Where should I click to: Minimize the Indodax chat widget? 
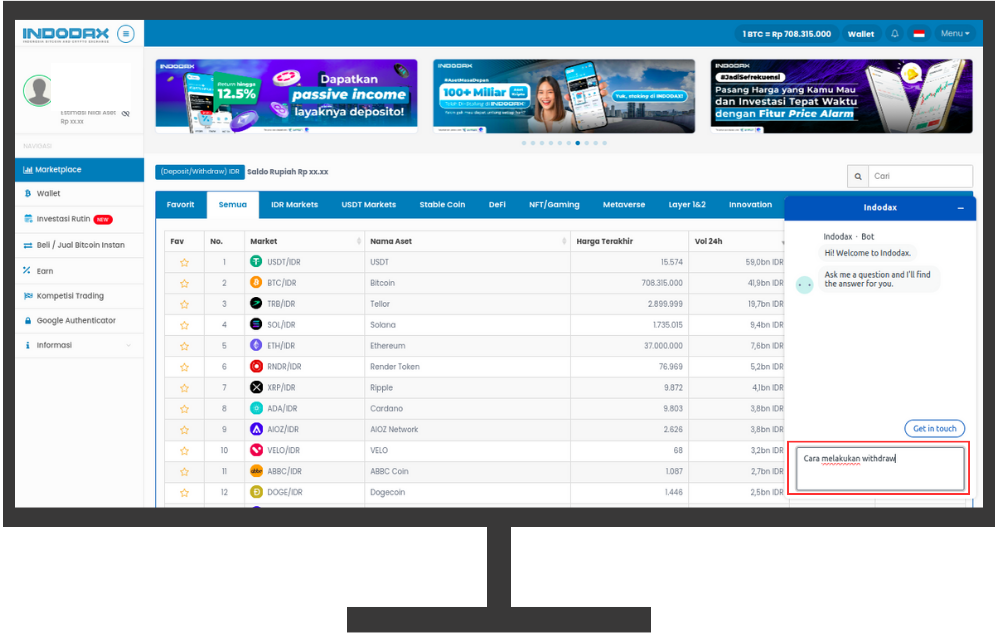[x=961, y=208]
